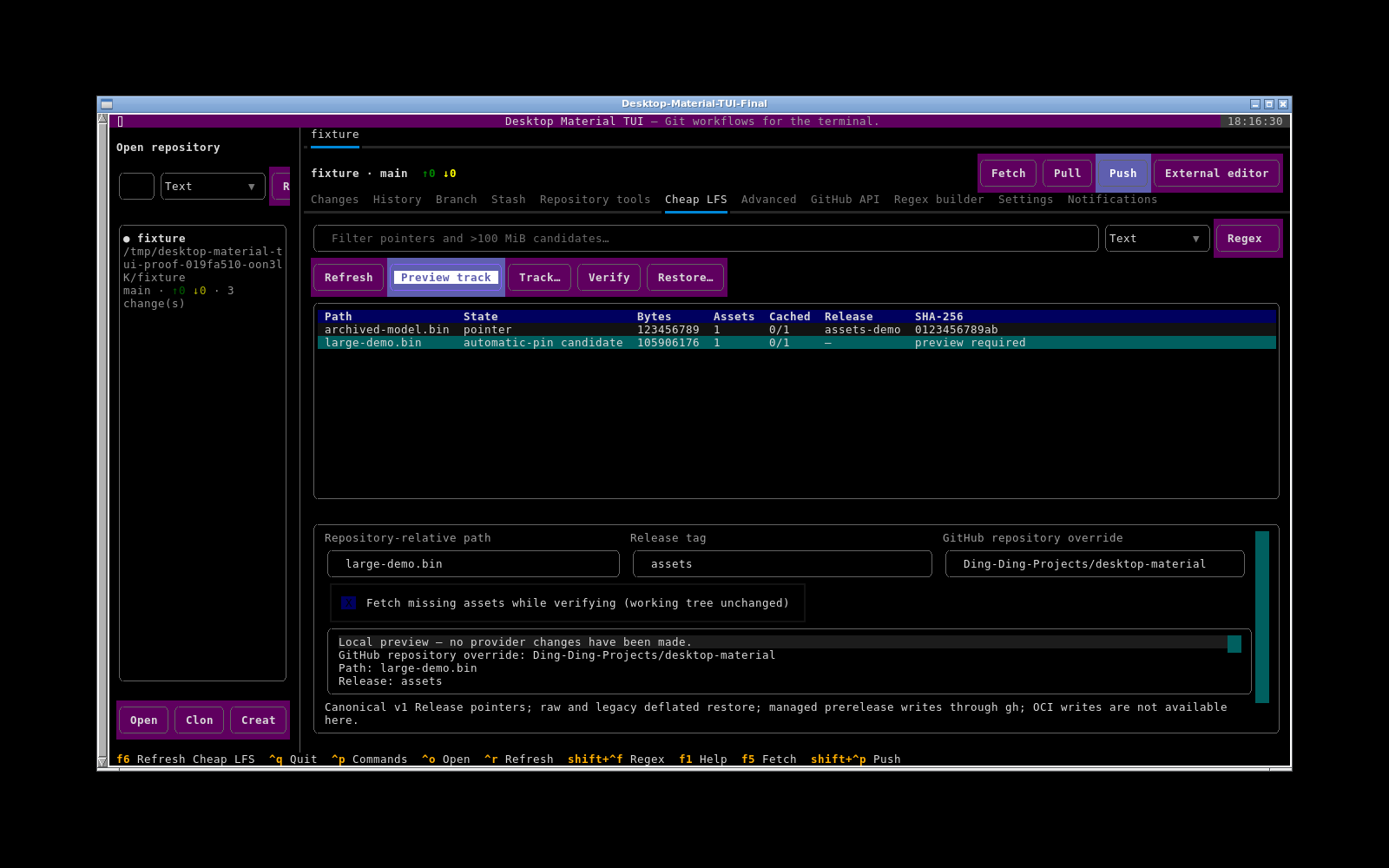Viewport: 1389px width, 868px height.
Task: Click the Open button in repository panel
Action: tap(143, 720)
